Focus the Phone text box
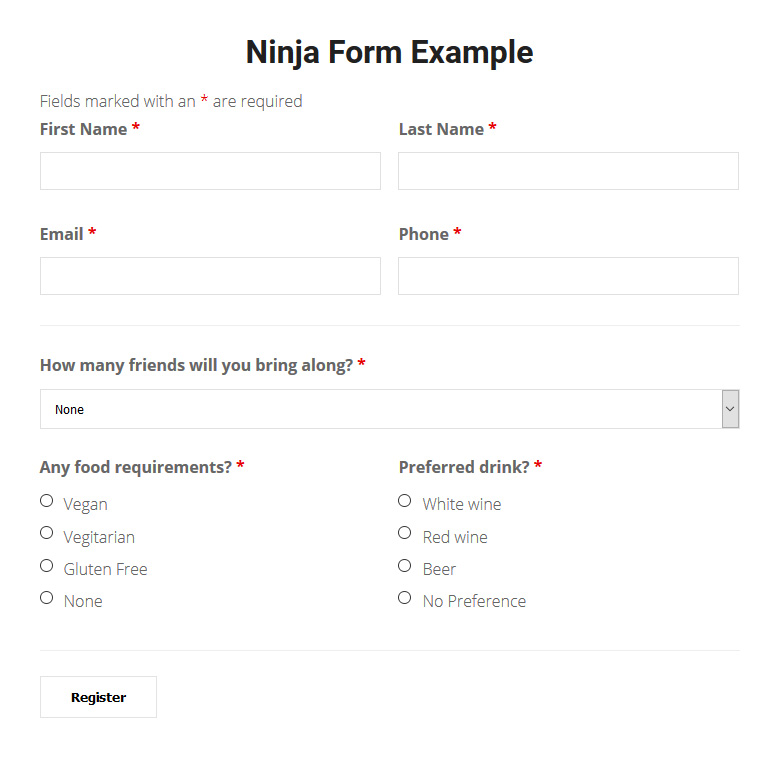The width and height of the screenshot is (779, 758). point(568,276)
